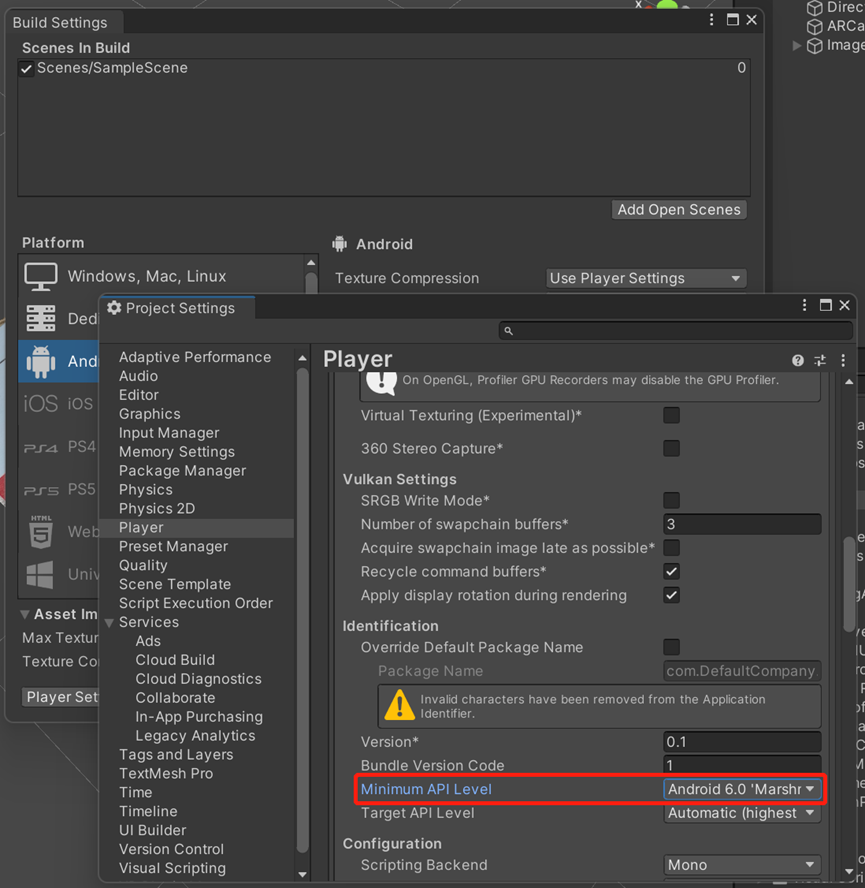The width and height of the screenshot is (865, 888).
Task: Select the Player settings category
Action: (x=197, y=528)
